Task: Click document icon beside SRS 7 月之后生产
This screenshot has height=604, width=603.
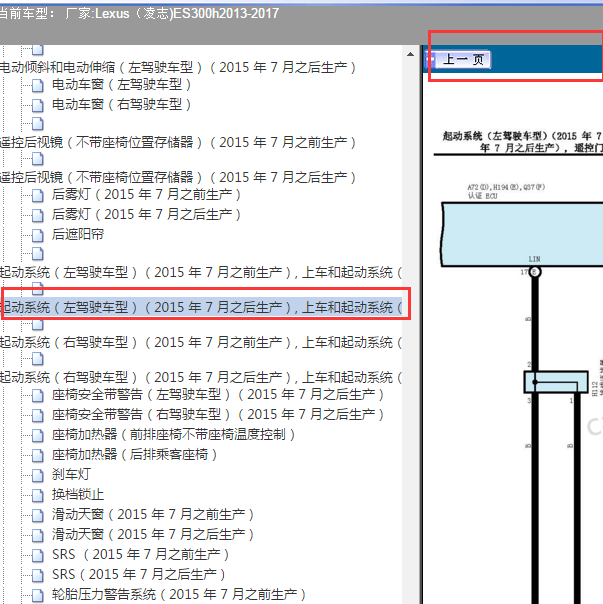Action: pyautogui.click(x=37, y=575)
